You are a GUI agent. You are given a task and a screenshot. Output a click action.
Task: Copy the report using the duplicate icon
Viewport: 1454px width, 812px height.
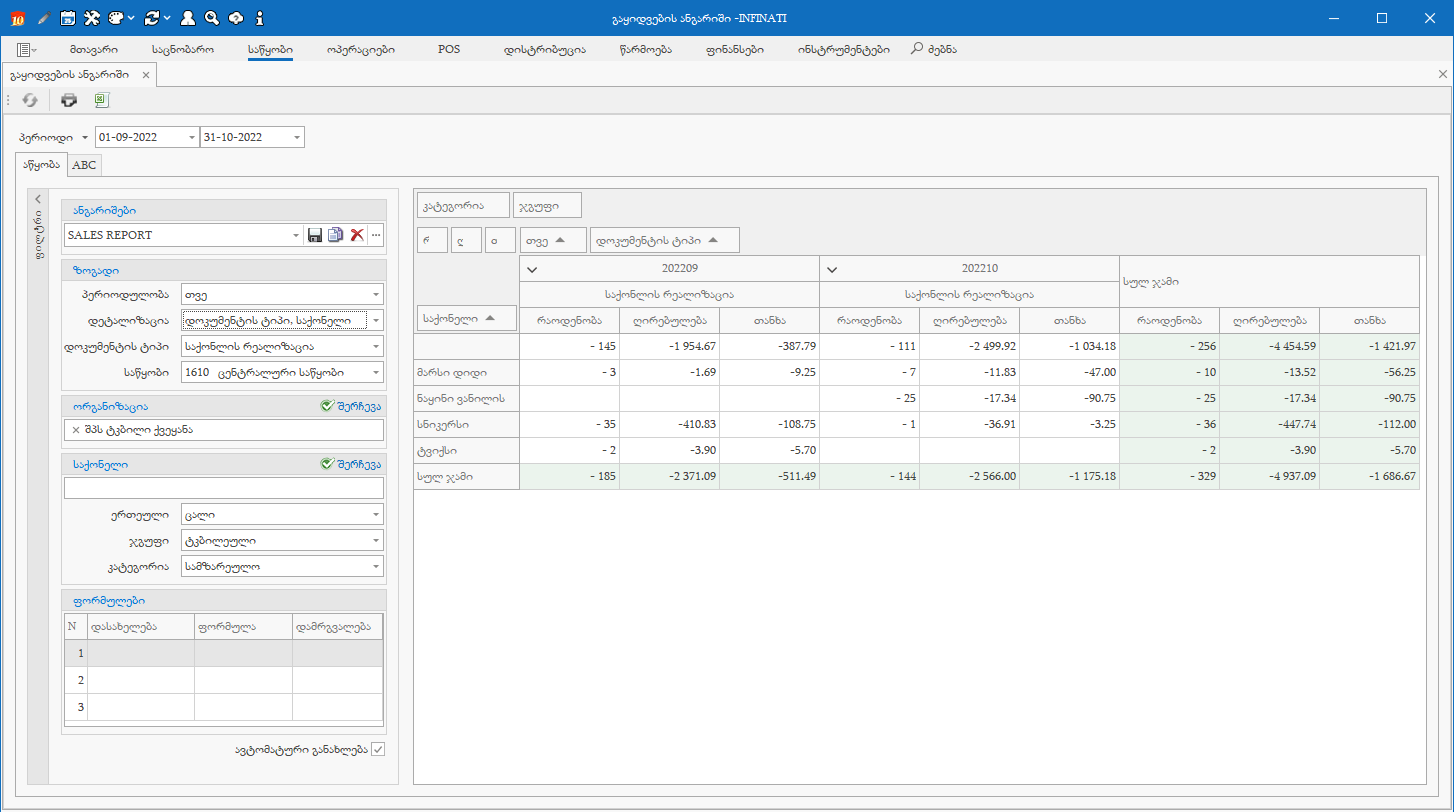335,235
